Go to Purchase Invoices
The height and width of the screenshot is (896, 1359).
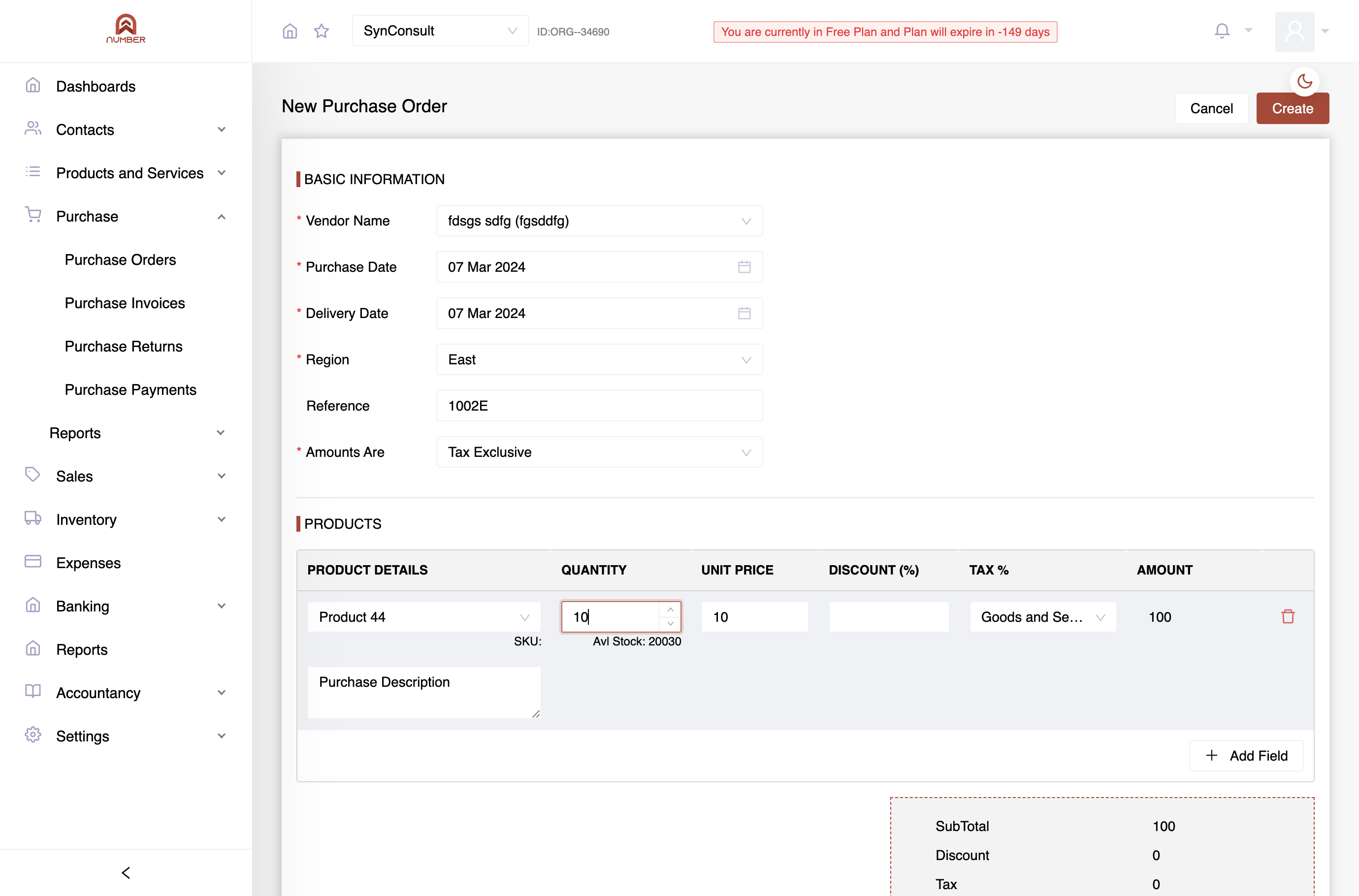[125, 303]
